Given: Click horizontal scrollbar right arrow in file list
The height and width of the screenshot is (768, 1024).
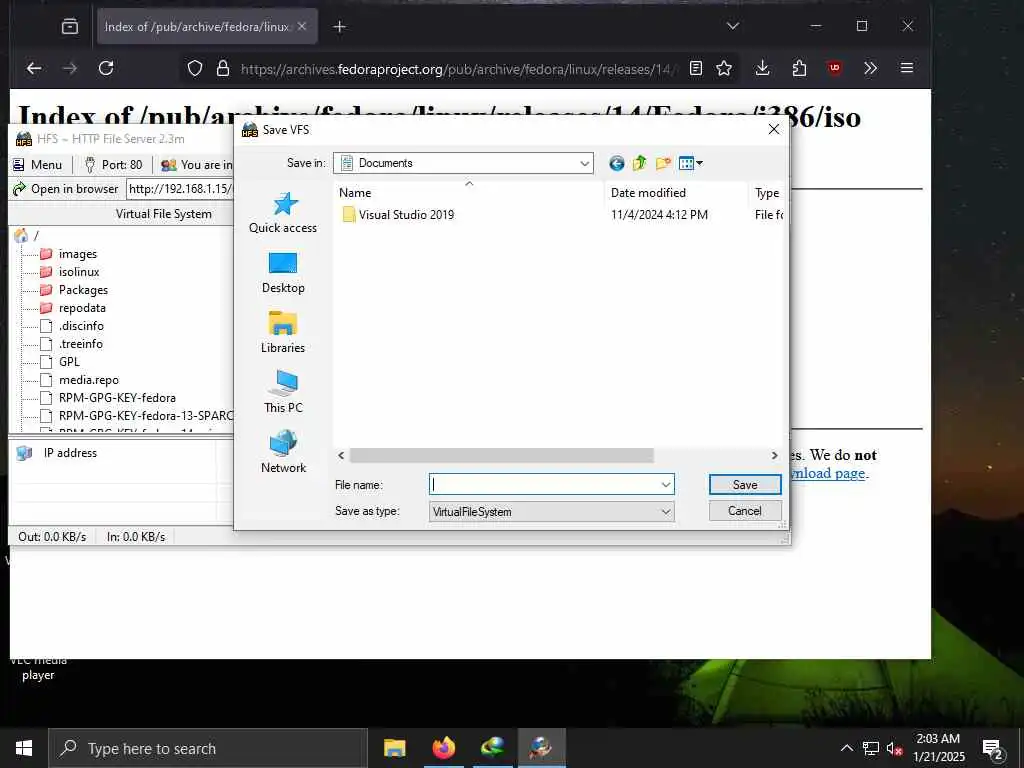Looking at the screenshot, I should (x=775, y=455).
